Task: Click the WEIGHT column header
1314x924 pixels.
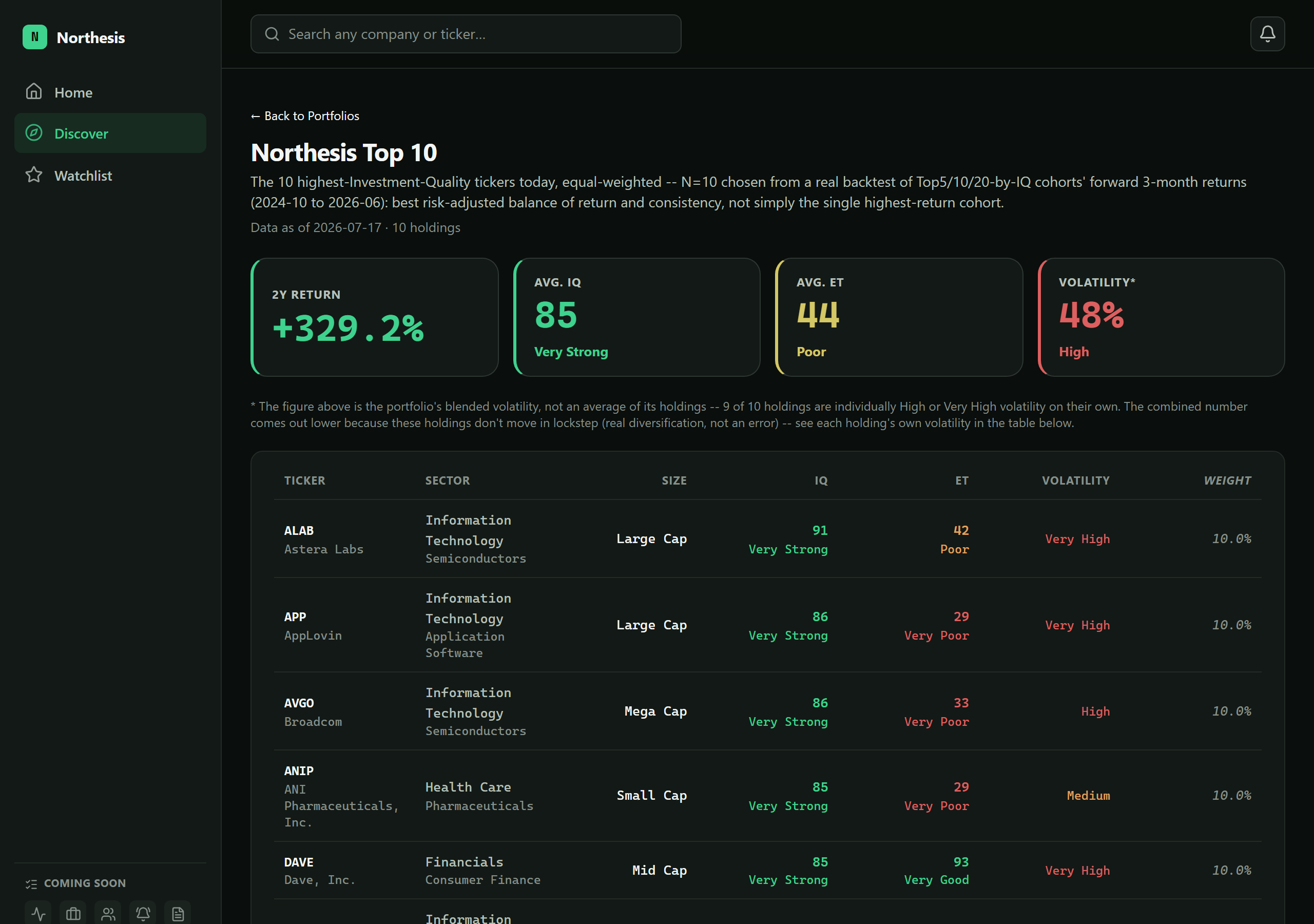Action: [1228, 480]
